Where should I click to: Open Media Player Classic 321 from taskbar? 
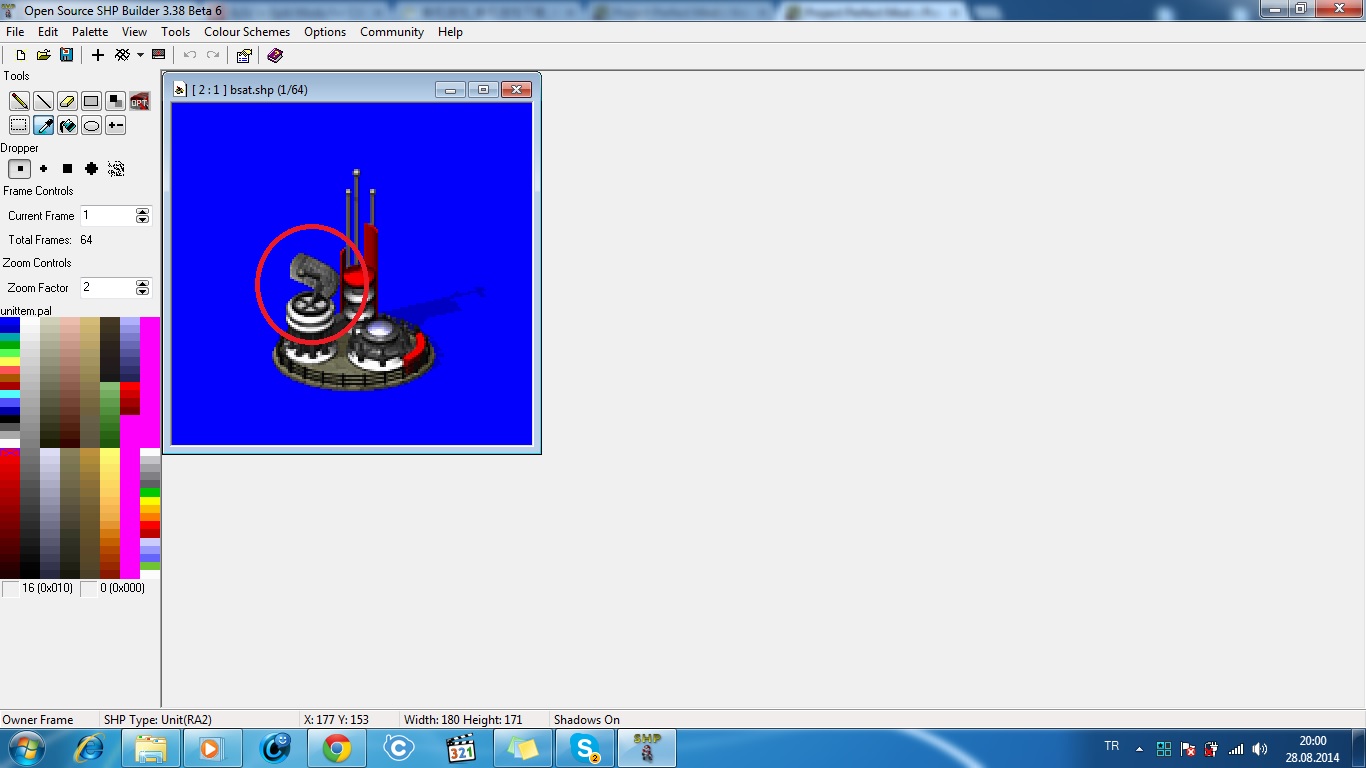461,748
